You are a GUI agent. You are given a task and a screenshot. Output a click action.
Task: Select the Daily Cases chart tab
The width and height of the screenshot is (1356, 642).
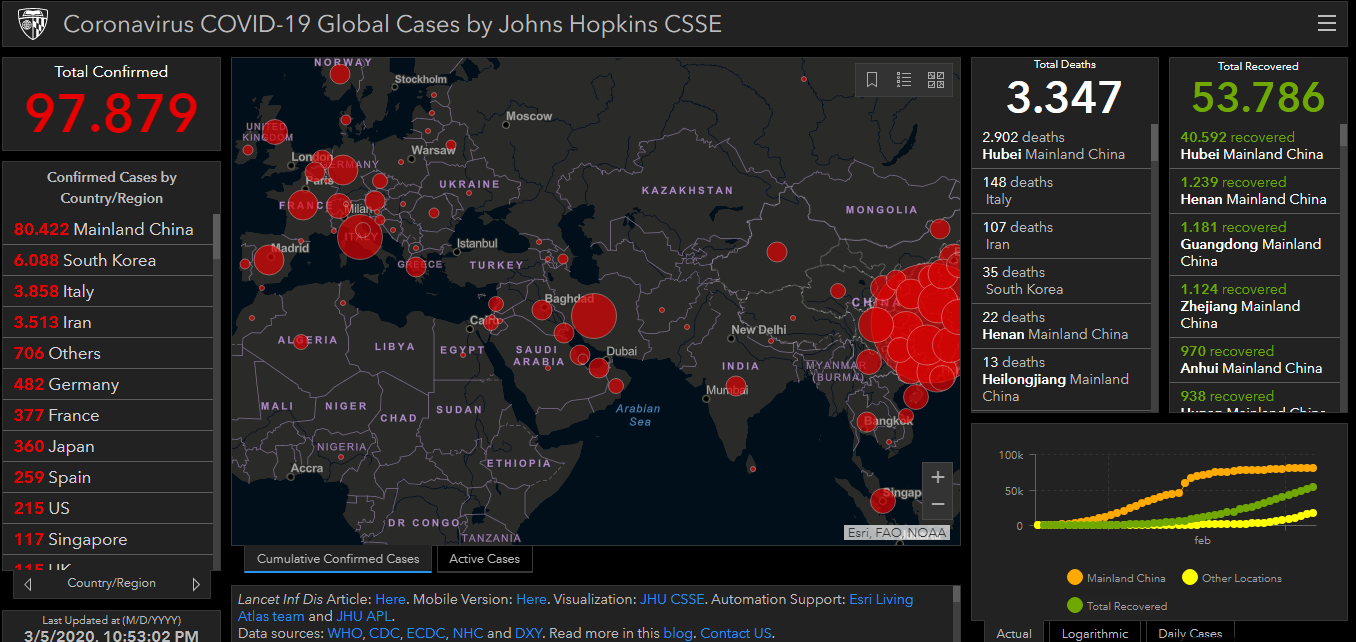[1190, 633]
